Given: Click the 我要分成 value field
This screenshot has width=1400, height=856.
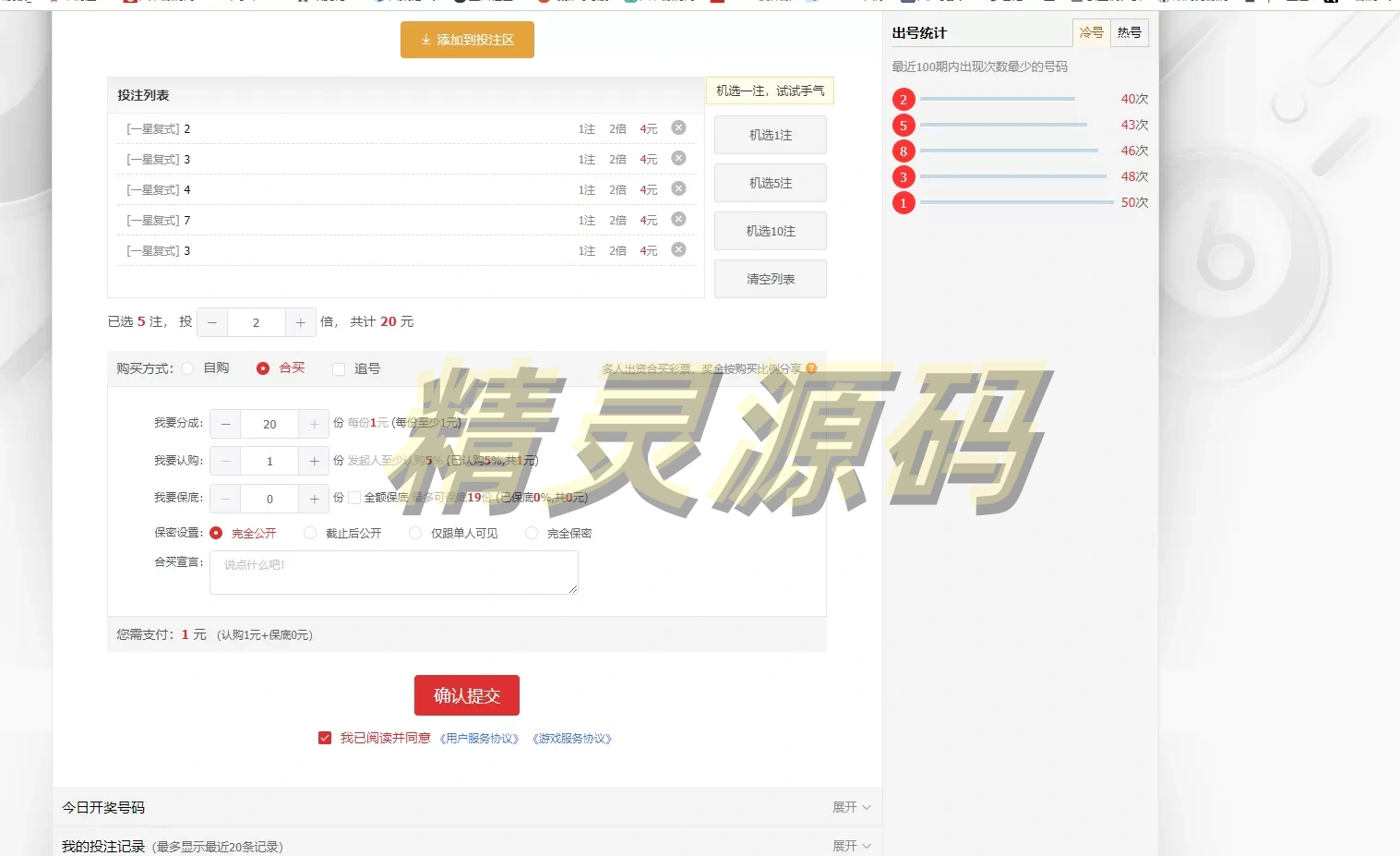Looking at the screenshot, I should [x=269, y=424].
